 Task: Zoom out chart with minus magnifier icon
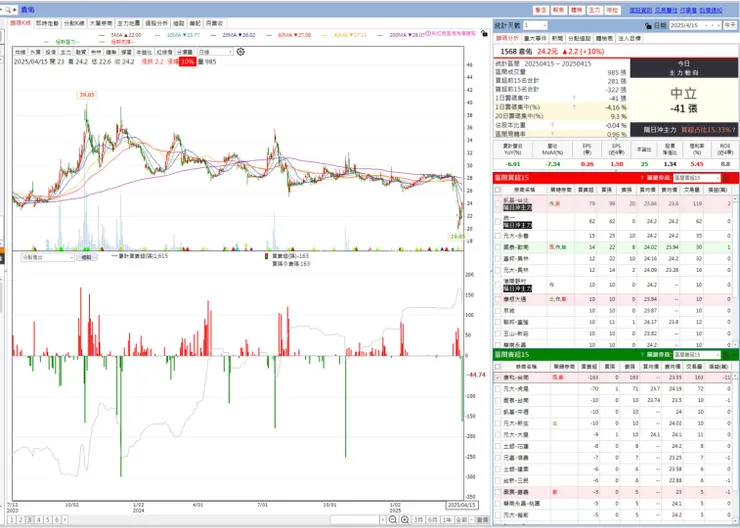coord(393,520)
